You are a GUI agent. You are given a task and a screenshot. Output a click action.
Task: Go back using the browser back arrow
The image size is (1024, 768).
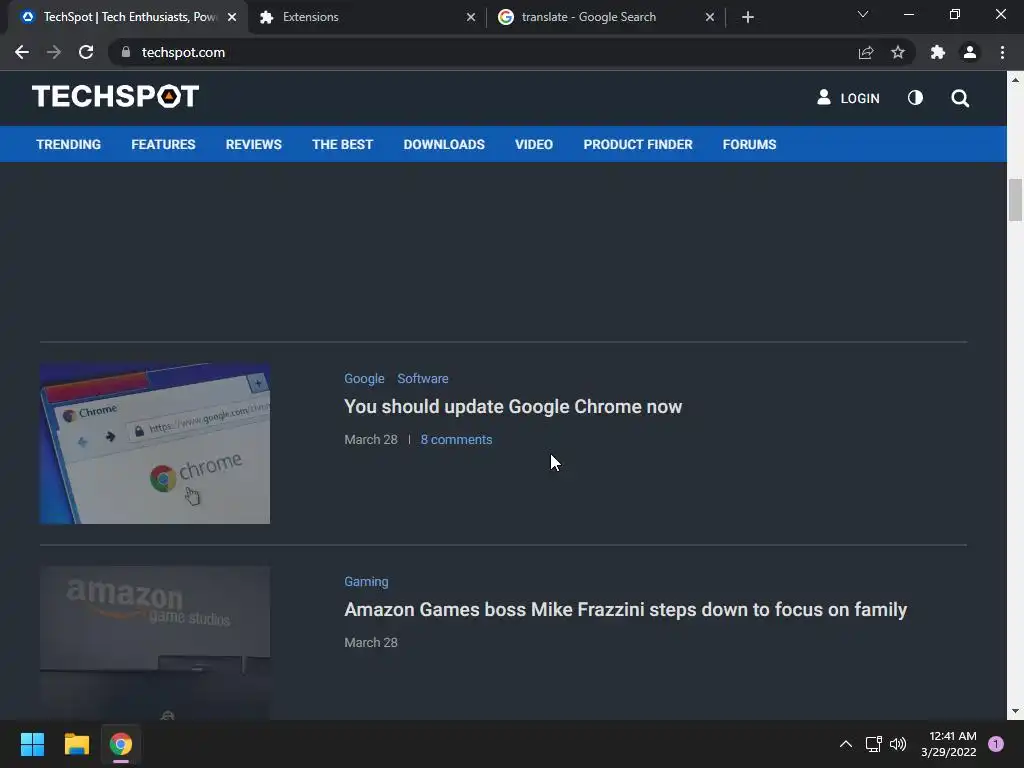point(22,52)
